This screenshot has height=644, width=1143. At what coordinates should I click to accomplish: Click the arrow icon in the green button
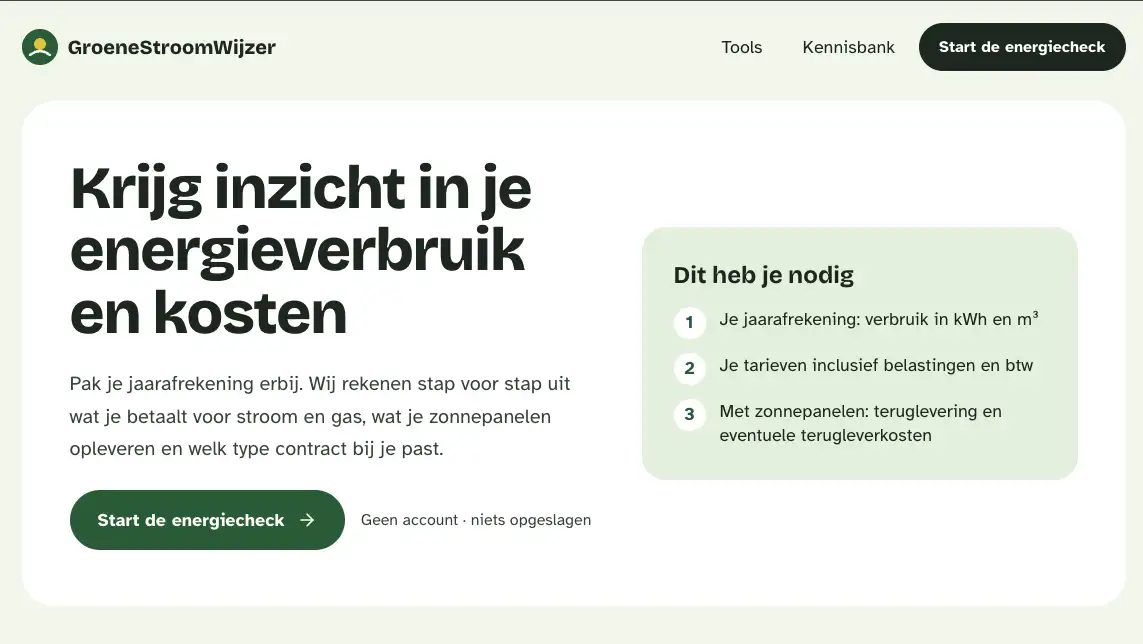click(x=308, y=520)
